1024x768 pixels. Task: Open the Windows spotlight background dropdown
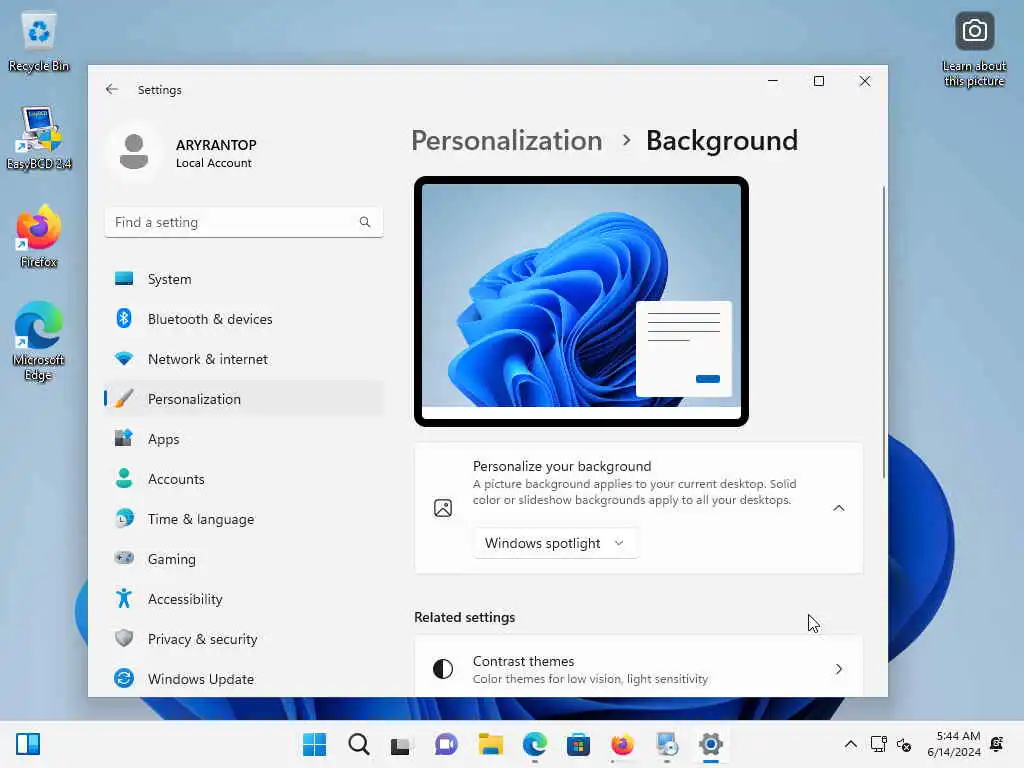[x=555, y=543]
